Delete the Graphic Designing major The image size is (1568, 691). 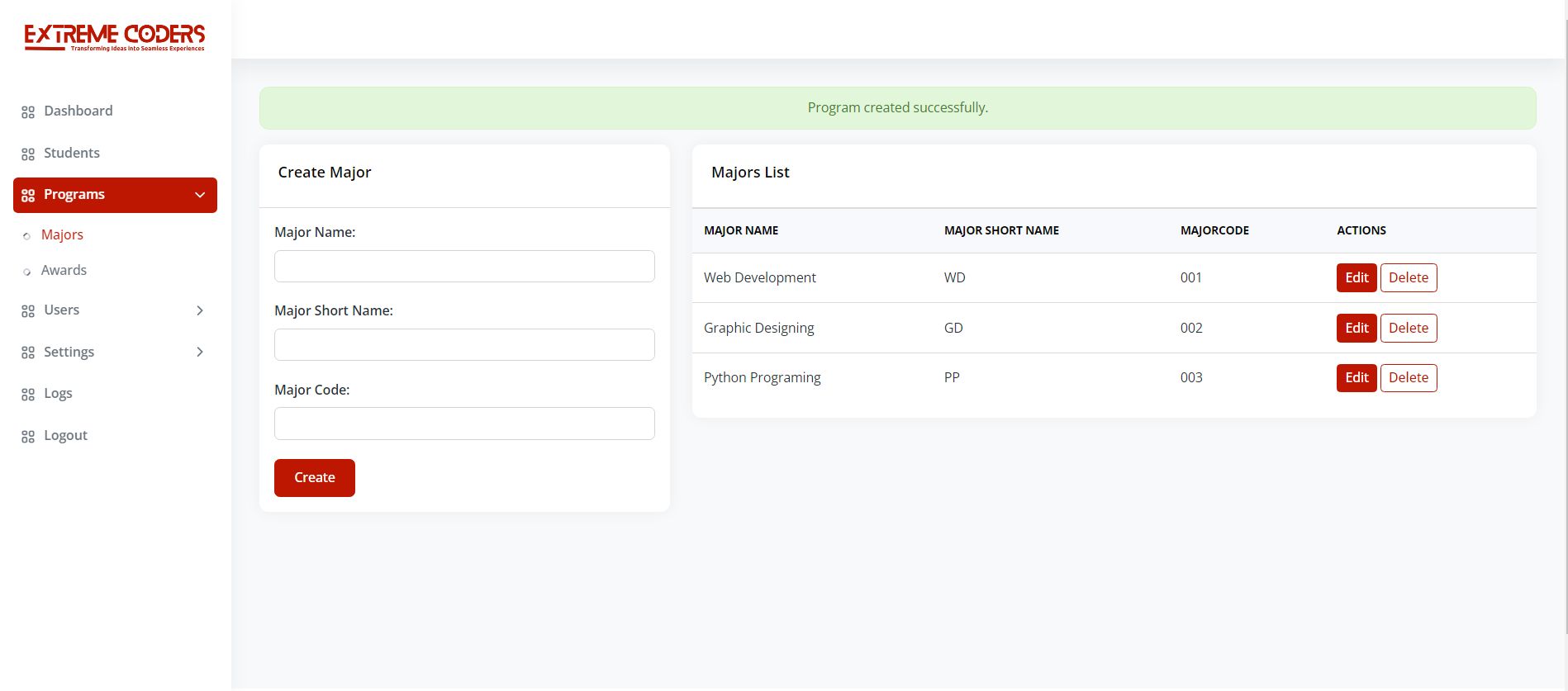[1408, 328]
